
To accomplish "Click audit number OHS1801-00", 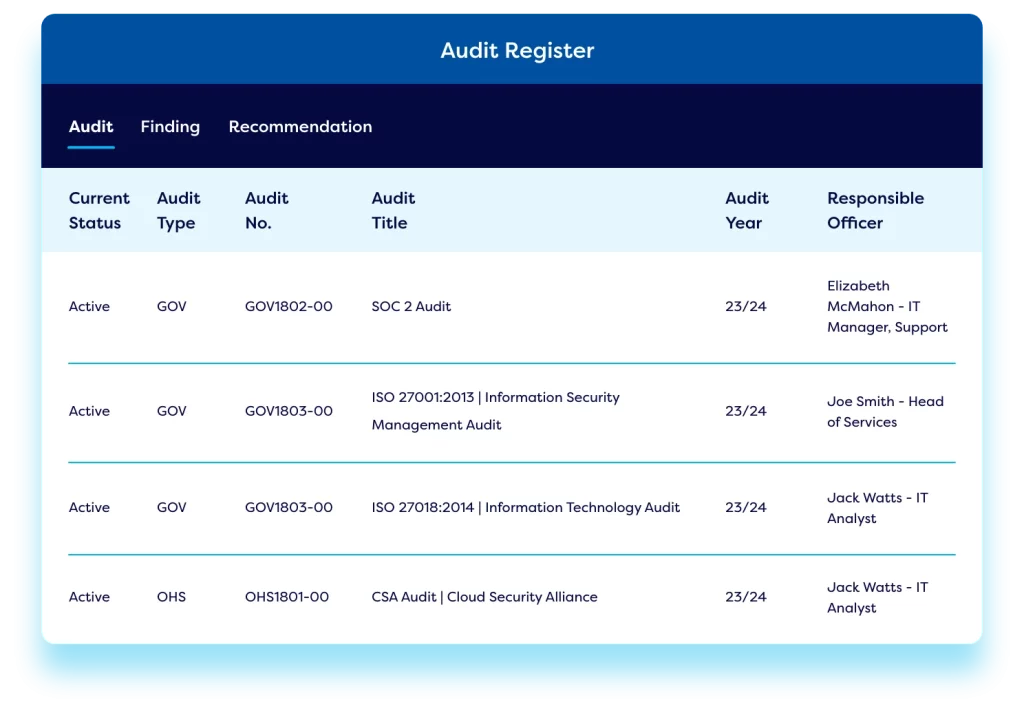I will coord(288,596).
